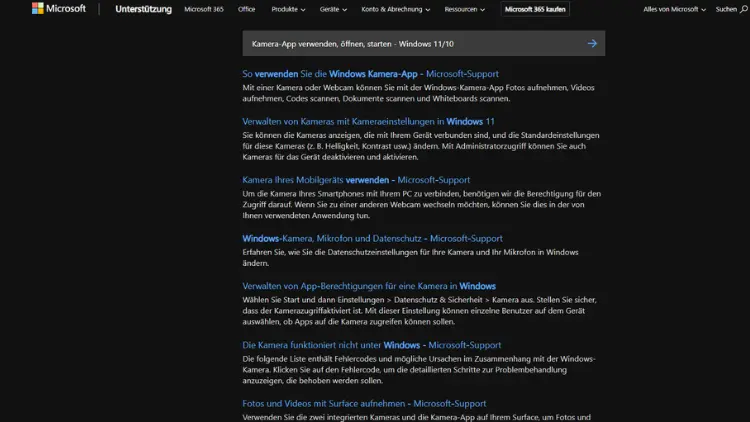Open Fotos und Videos mit Surface aufnehmen
The image size is (750, 422).
pyautogui.click(x=364, y=403)
